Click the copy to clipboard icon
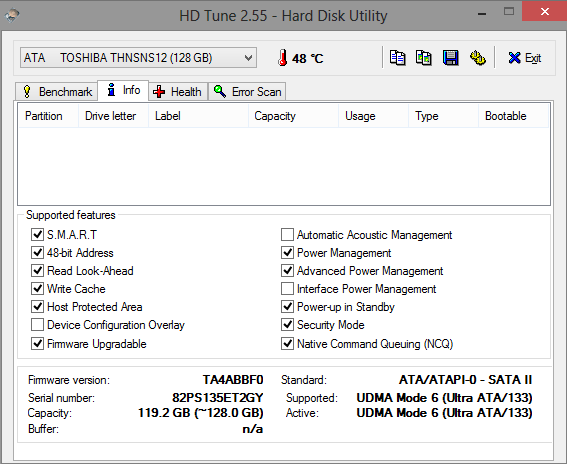The image size is (567, 464). click(398, 58)
